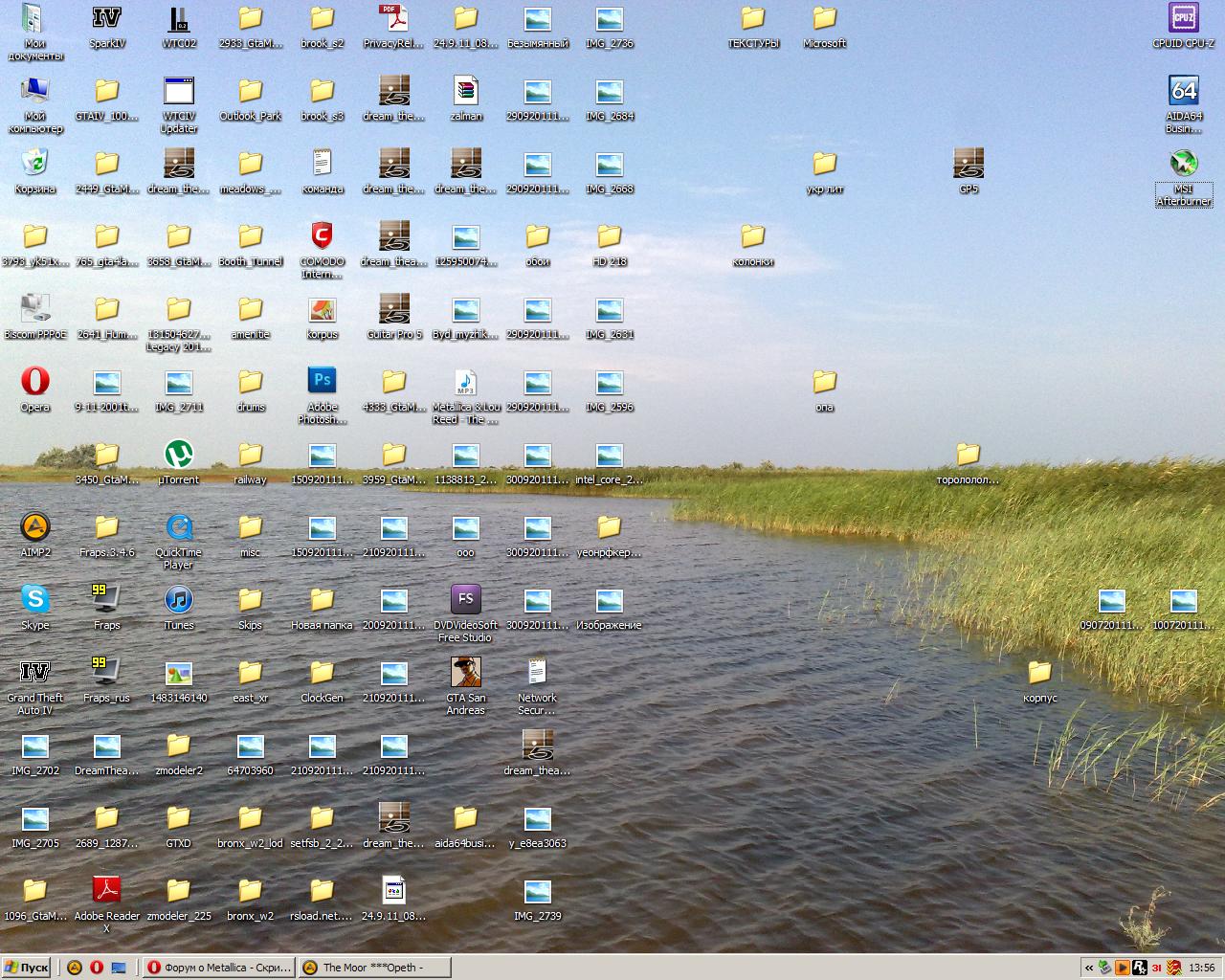
Task: Open the µTorrent desktop shortcut
Action: [x=178, y=455]
